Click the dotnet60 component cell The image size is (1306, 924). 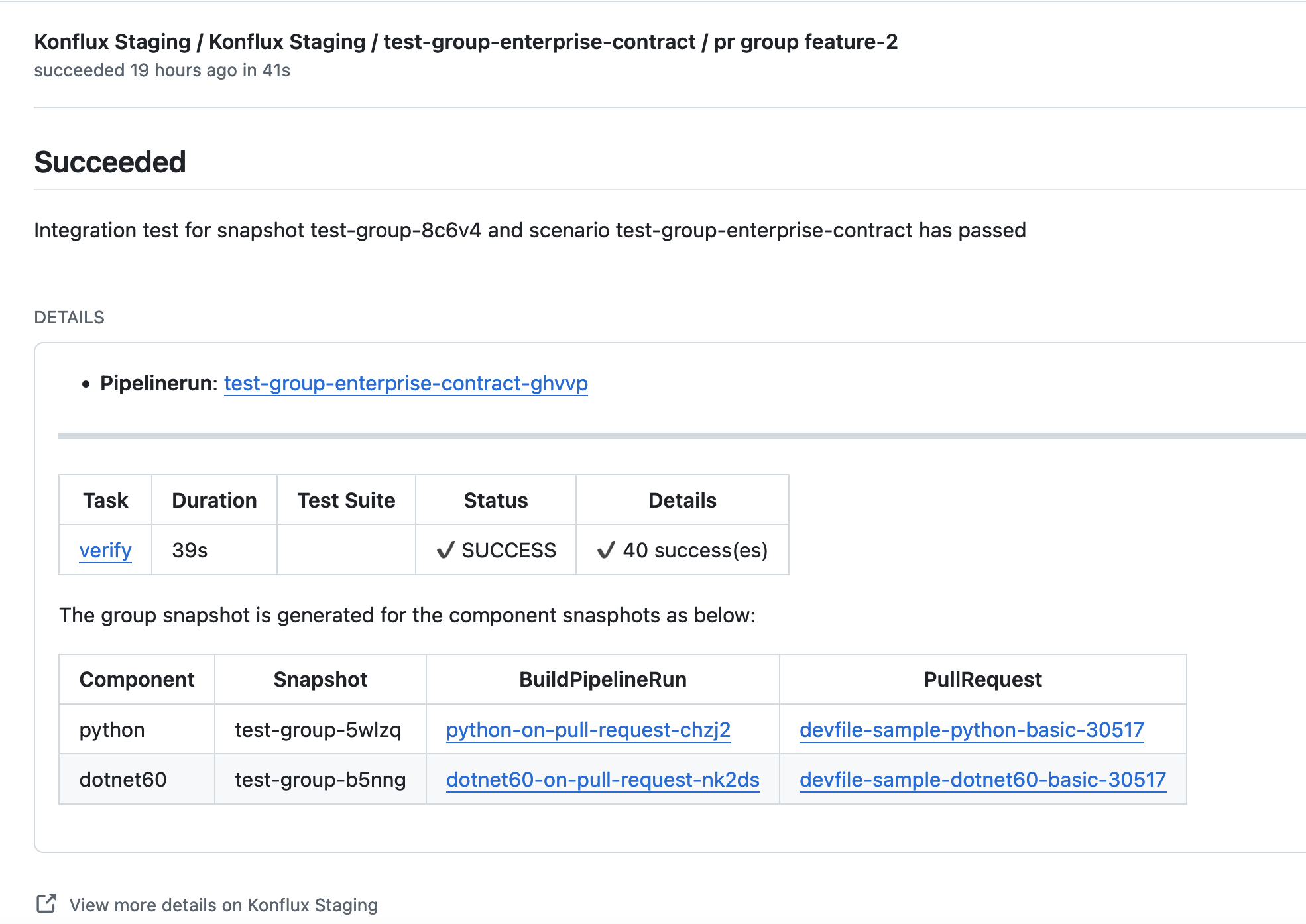123,780
